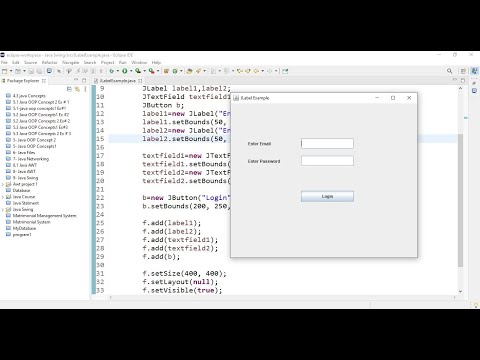Click the editor horizontal scrollbar
Image resolution: width=480 pixels, height=360 pixels.
point(282,297)
